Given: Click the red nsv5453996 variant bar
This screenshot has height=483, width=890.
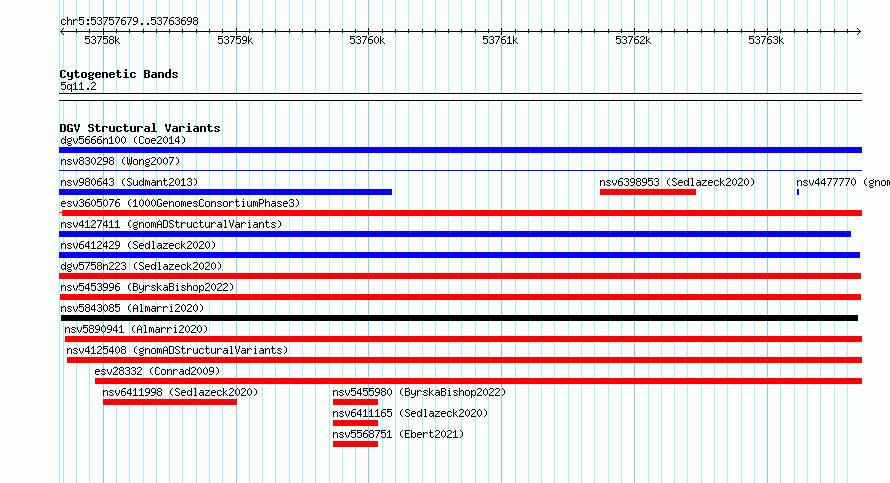Looking at the screenshot, I should (460, 297).
